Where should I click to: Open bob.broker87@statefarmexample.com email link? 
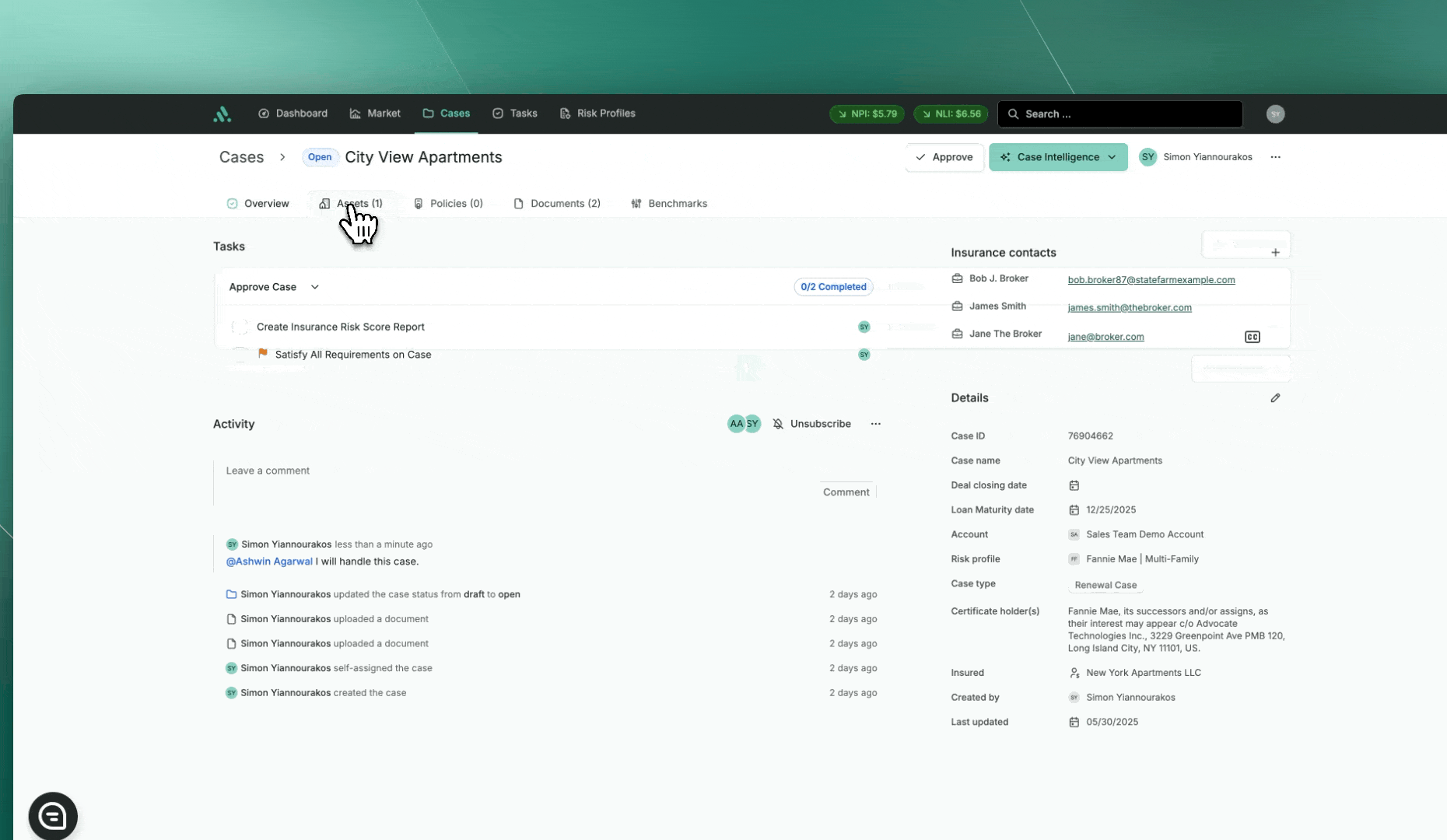1151,280
